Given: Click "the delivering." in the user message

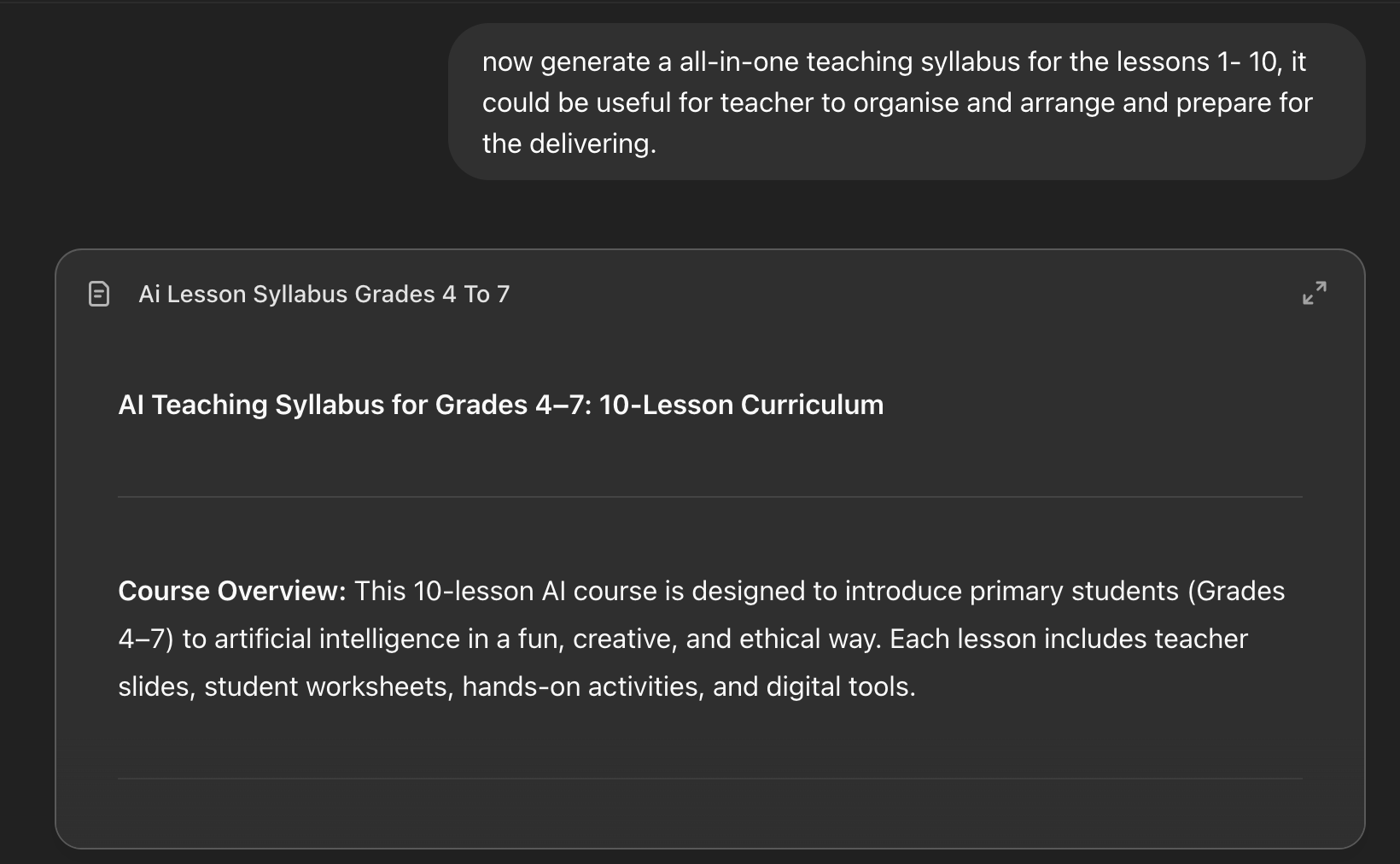Looking at the screenshot, I should pyautogui.click(x=569, y=143).
